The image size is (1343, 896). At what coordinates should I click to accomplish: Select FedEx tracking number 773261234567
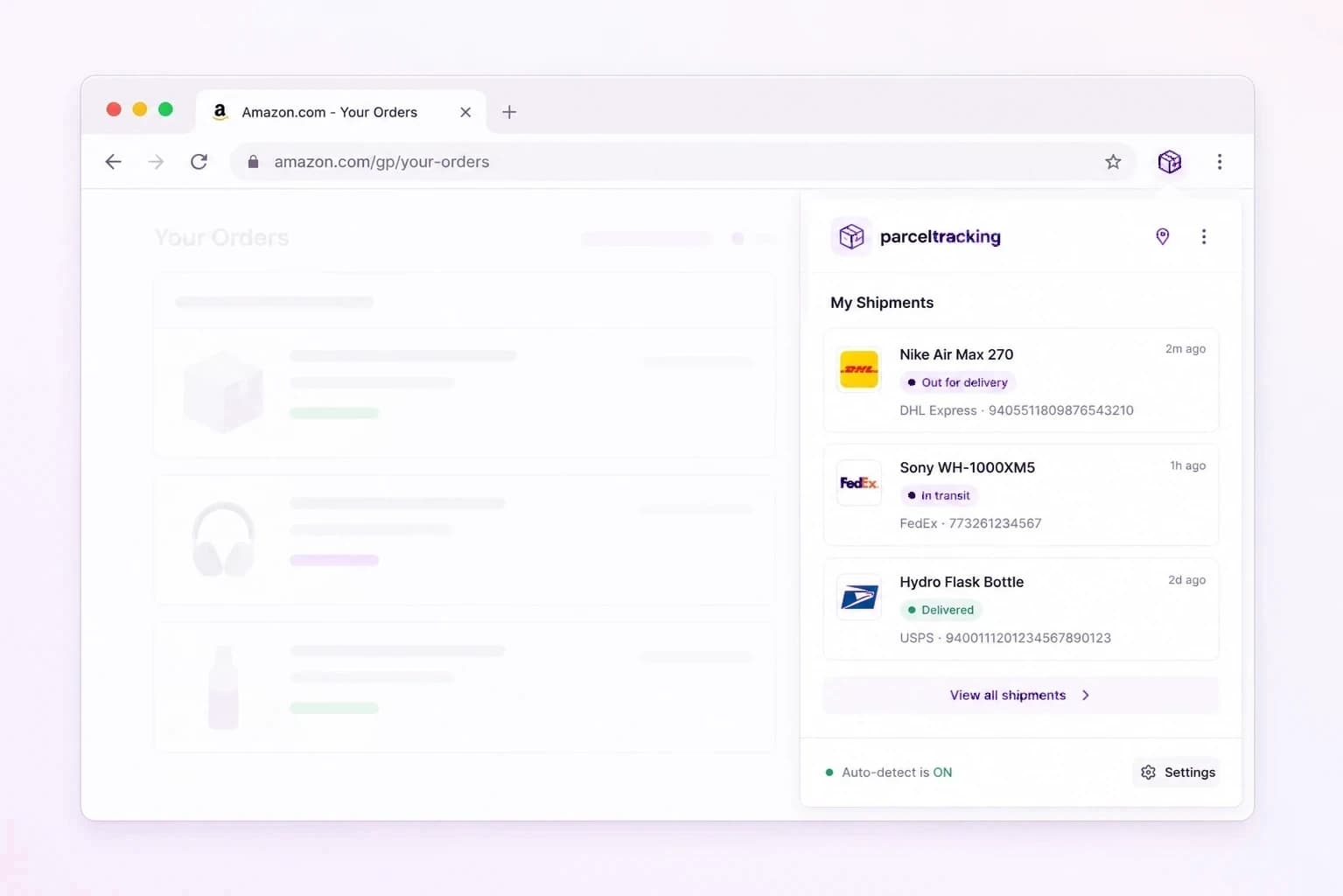(x=996, y=523)
